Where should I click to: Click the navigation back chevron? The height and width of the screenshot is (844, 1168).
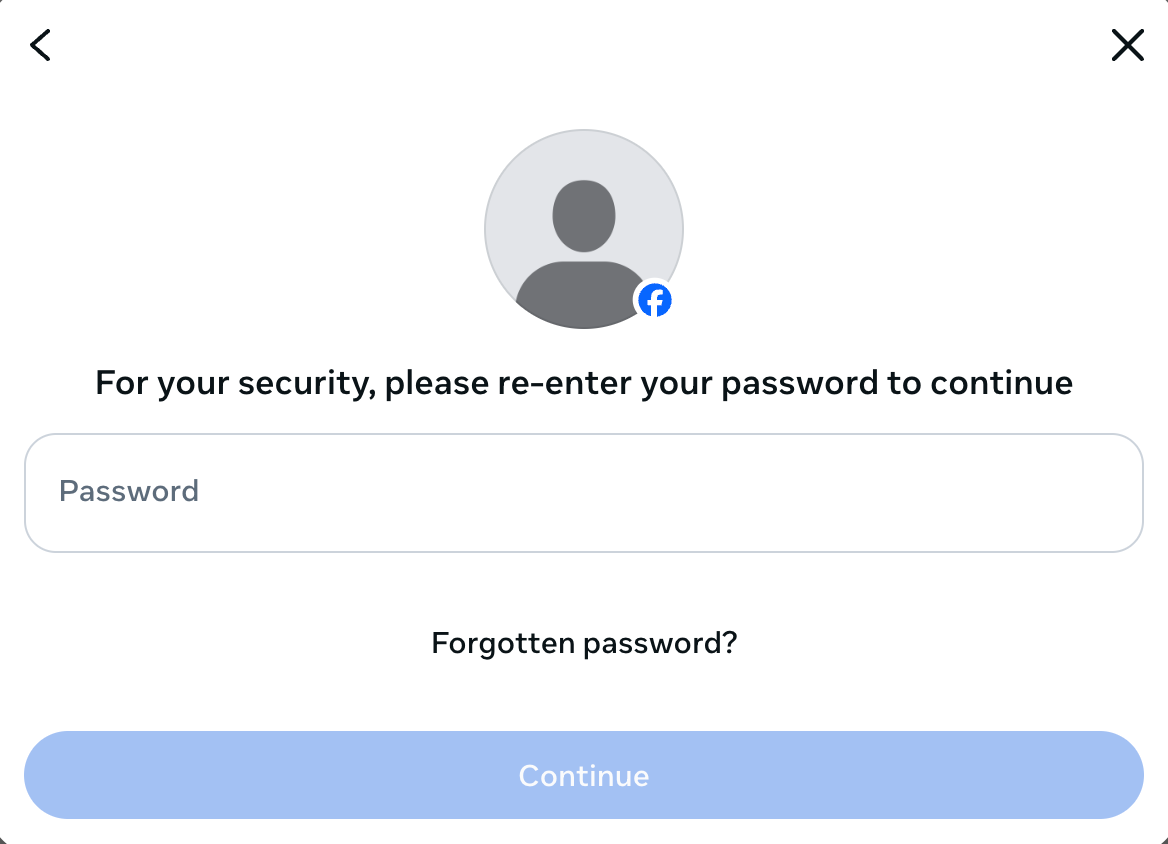pyautogui.click(x=40, y=45)
